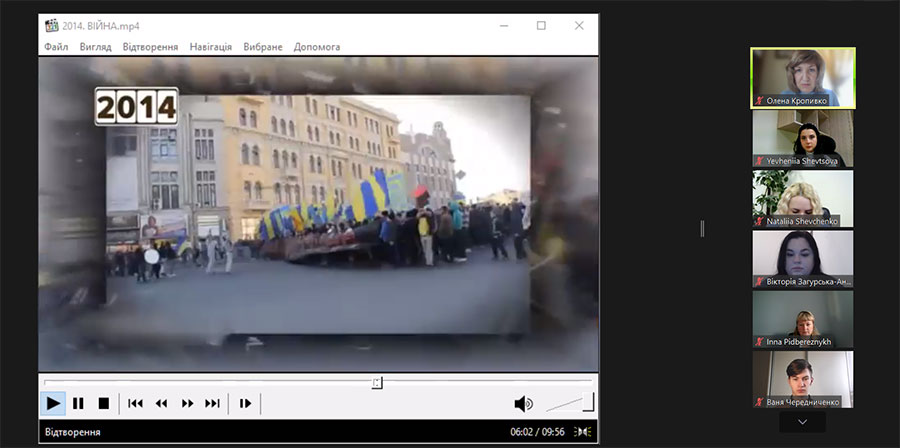The width and height of the screenshot is (900, 448).
Task: Pause the video playback
Action: click(78, 403)
